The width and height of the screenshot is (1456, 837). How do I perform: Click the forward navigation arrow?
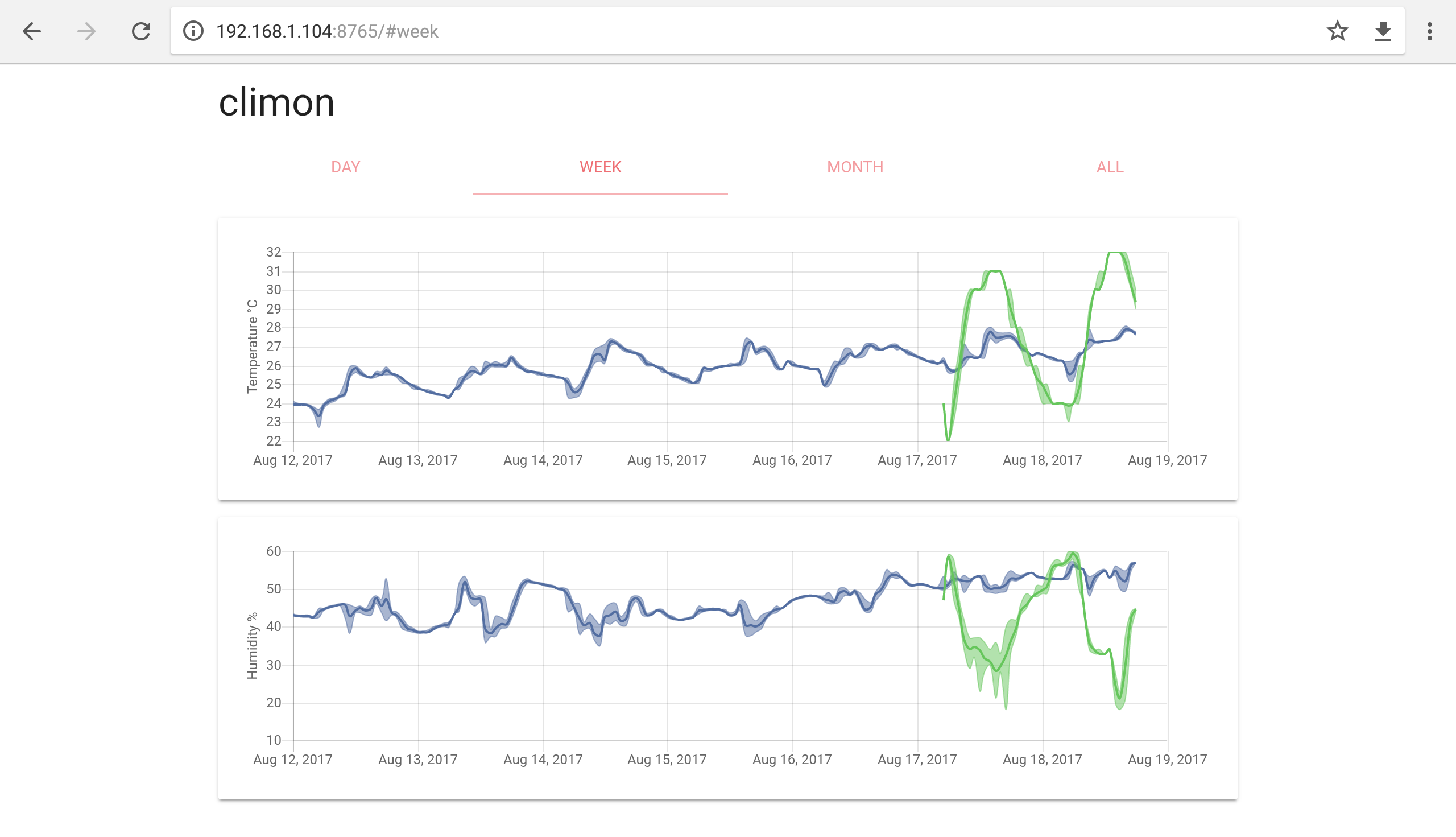[x=85, y=32]
